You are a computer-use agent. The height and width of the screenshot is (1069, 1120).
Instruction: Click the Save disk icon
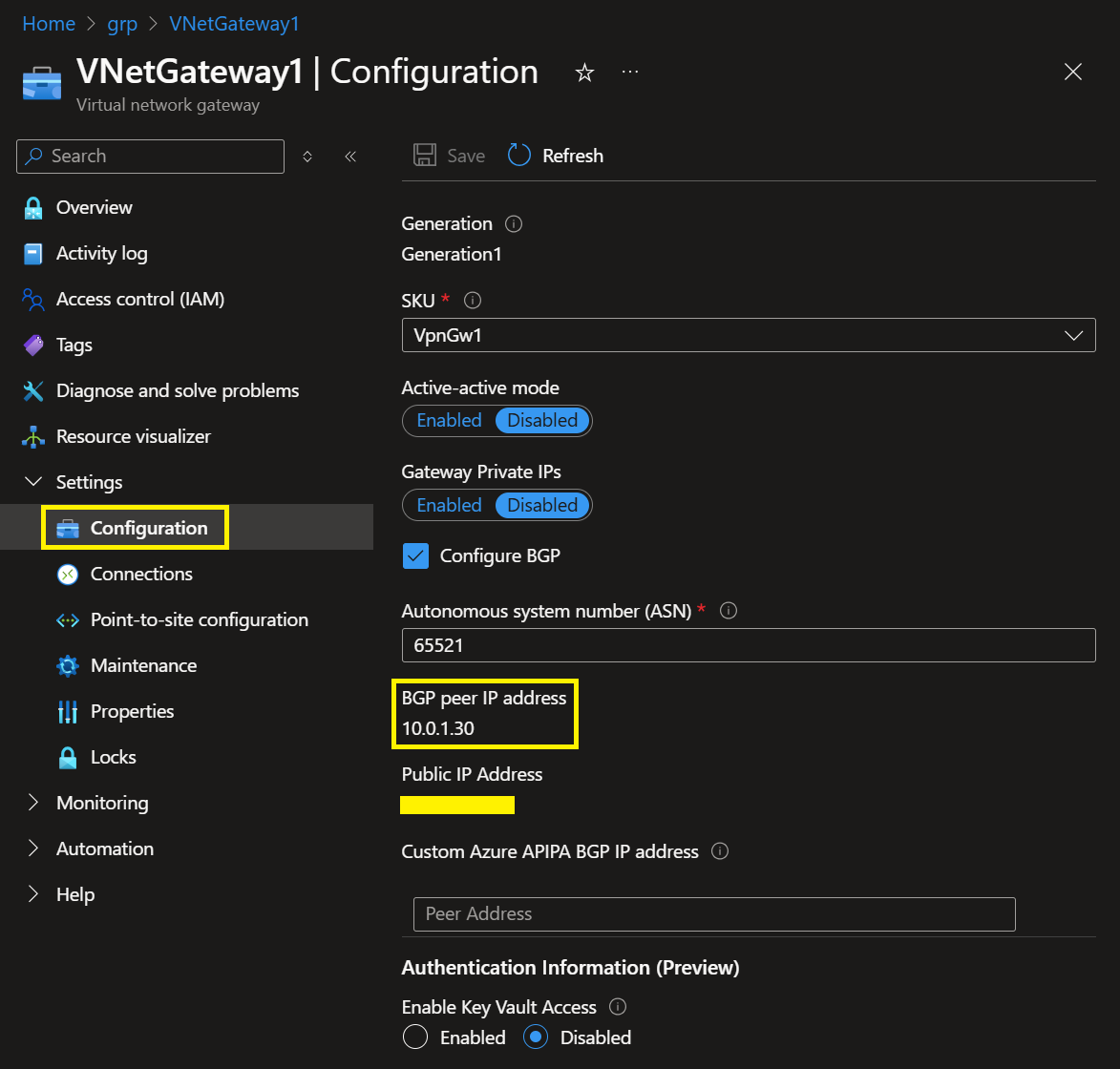(425, 155)
